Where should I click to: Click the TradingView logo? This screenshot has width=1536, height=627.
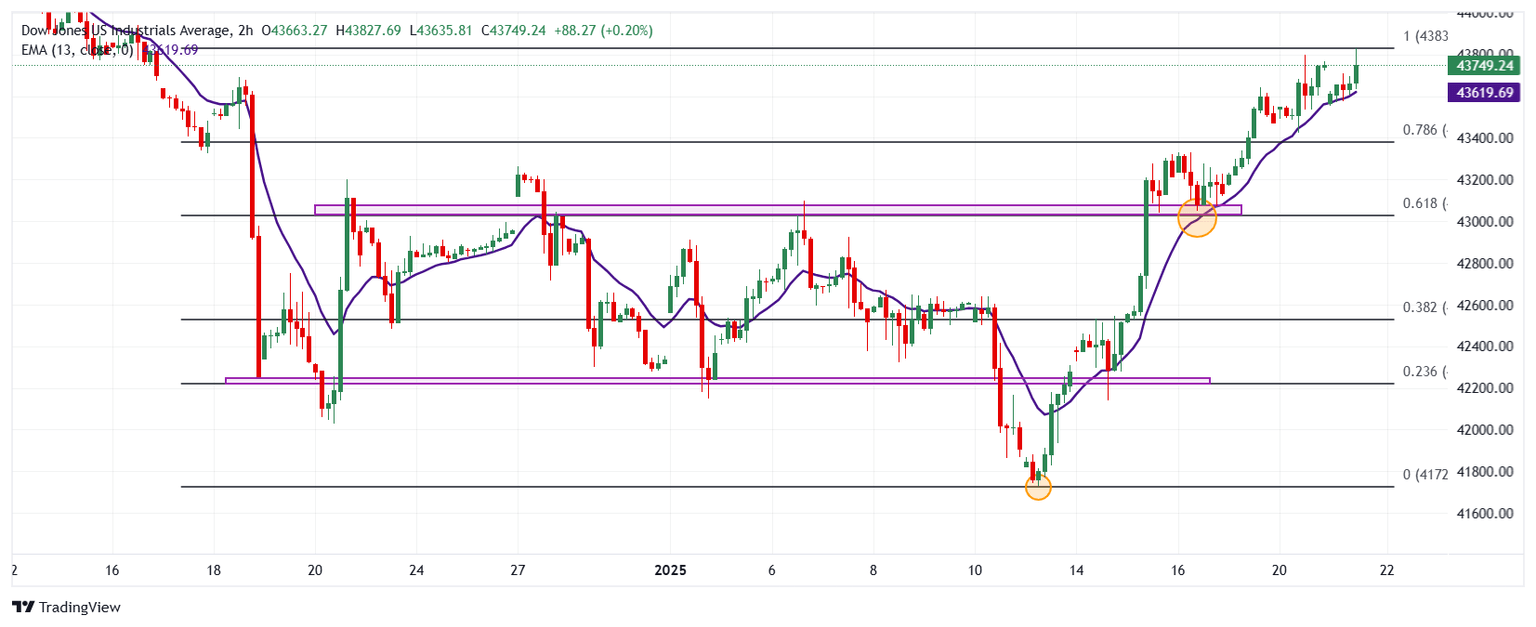(65, 607)
